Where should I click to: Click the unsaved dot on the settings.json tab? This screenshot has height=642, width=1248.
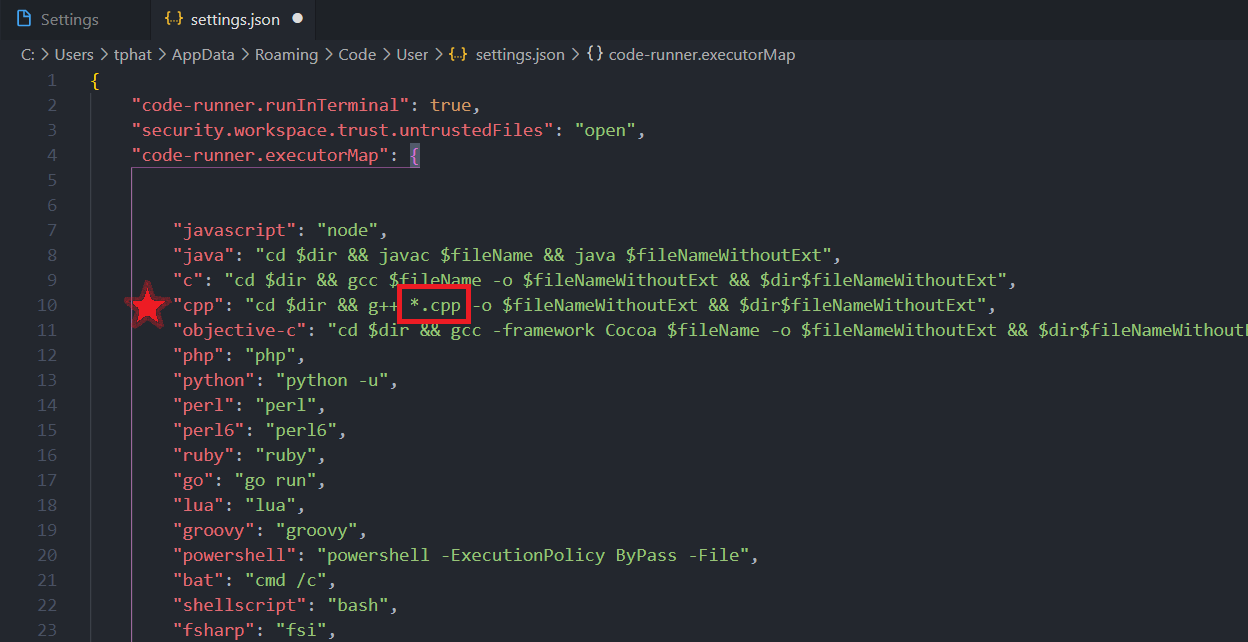298,19
